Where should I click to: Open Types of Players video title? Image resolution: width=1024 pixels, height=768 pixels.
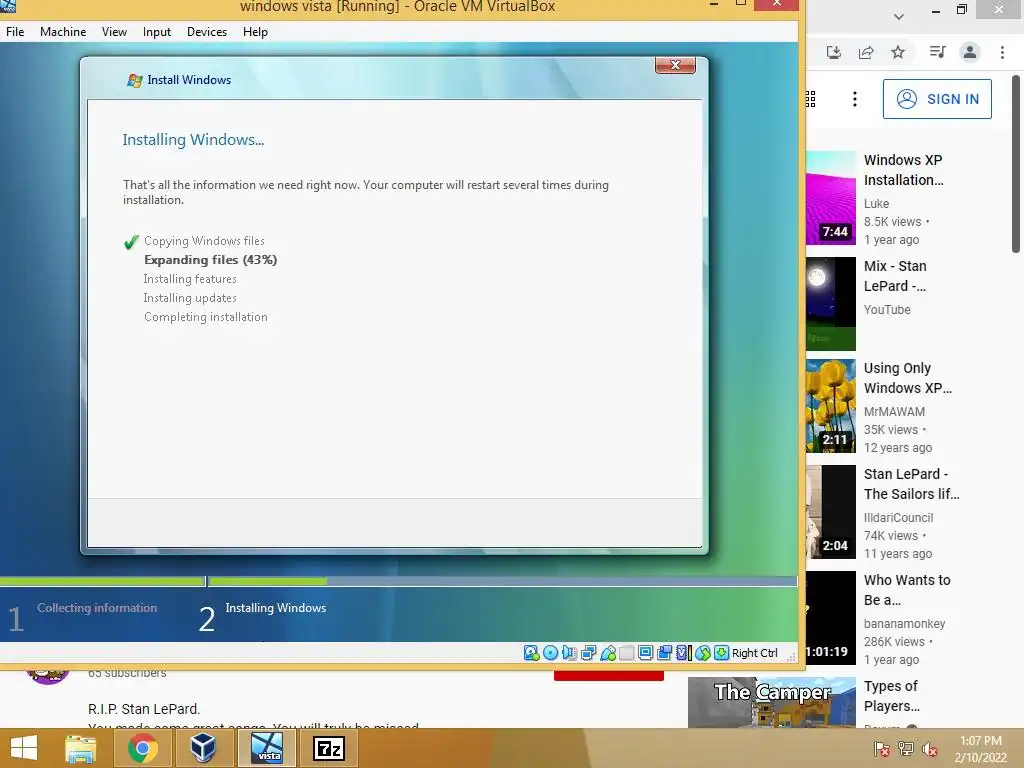pos(891,696)
